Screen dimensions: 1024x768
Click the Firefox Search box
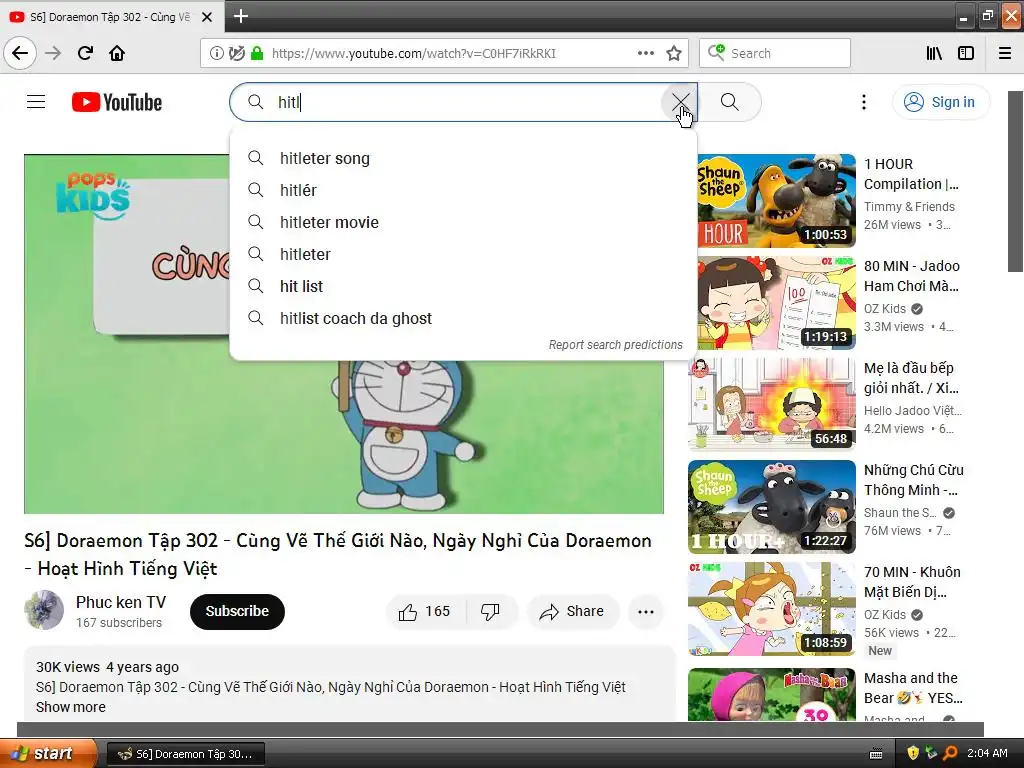775,53
